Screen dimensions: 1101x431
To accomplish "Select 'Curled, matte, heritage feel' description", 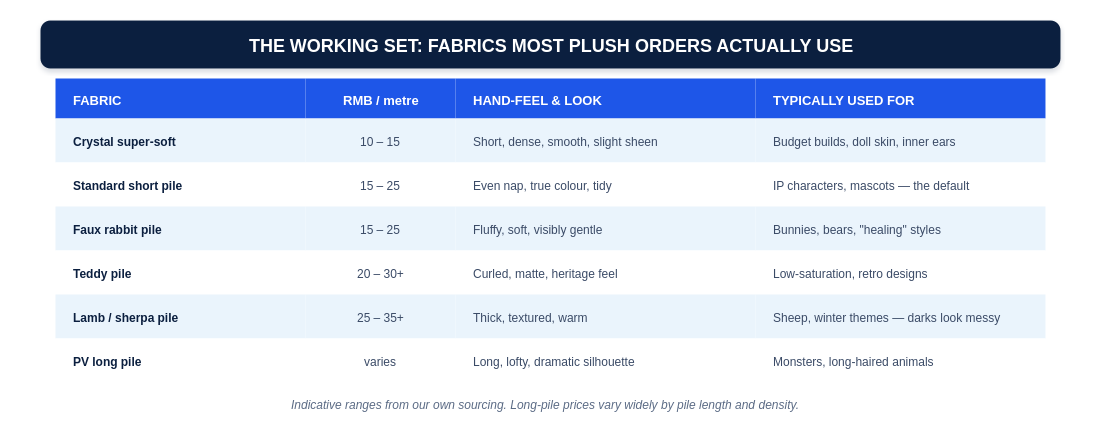I will (545, 274).
